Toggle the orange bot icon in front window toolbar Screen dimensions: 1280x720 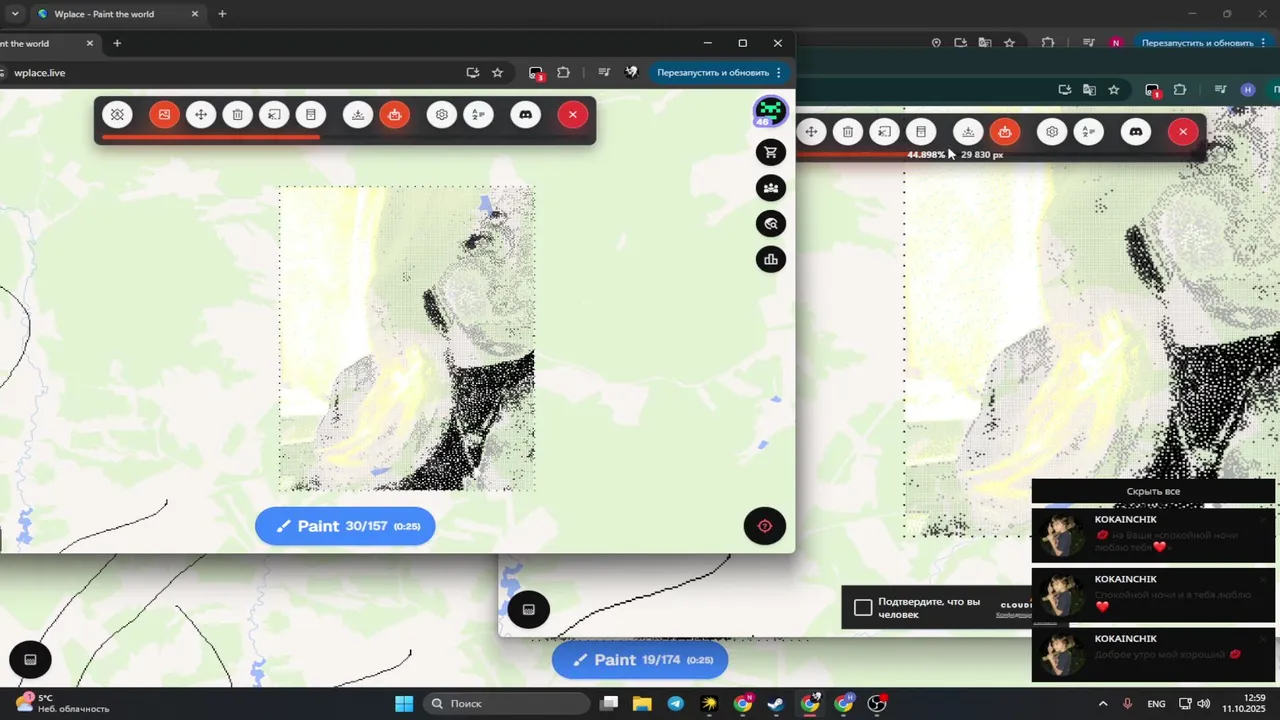click(394, 115)
